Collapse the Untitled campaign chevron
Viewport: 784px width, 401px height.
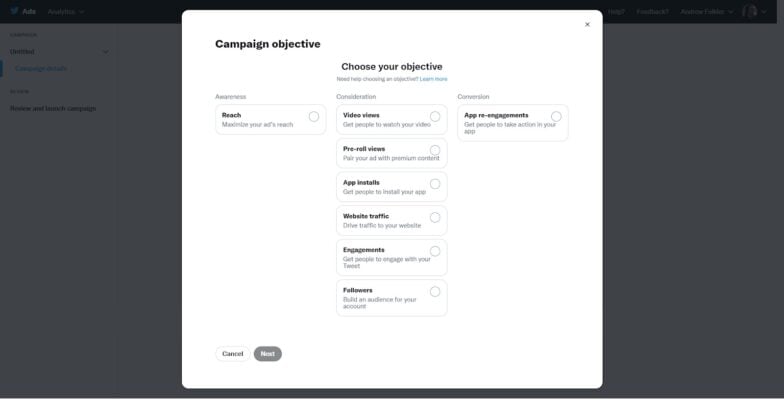click(x=106, y=52)
